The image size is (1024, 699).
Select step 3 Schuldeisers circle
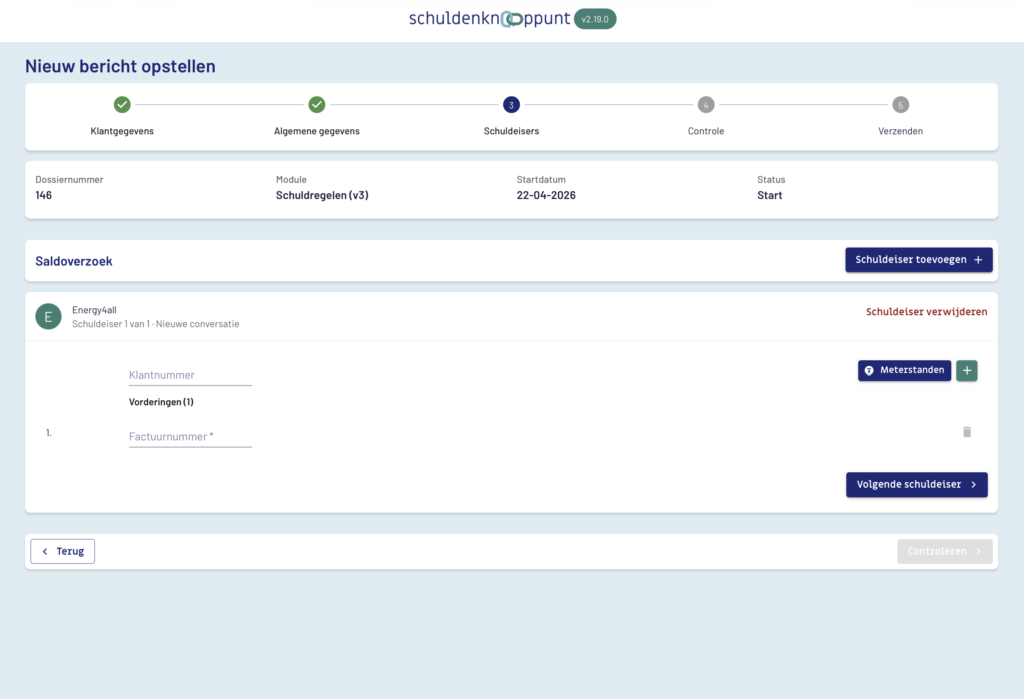pyautogui.click(x=511, y=104)
